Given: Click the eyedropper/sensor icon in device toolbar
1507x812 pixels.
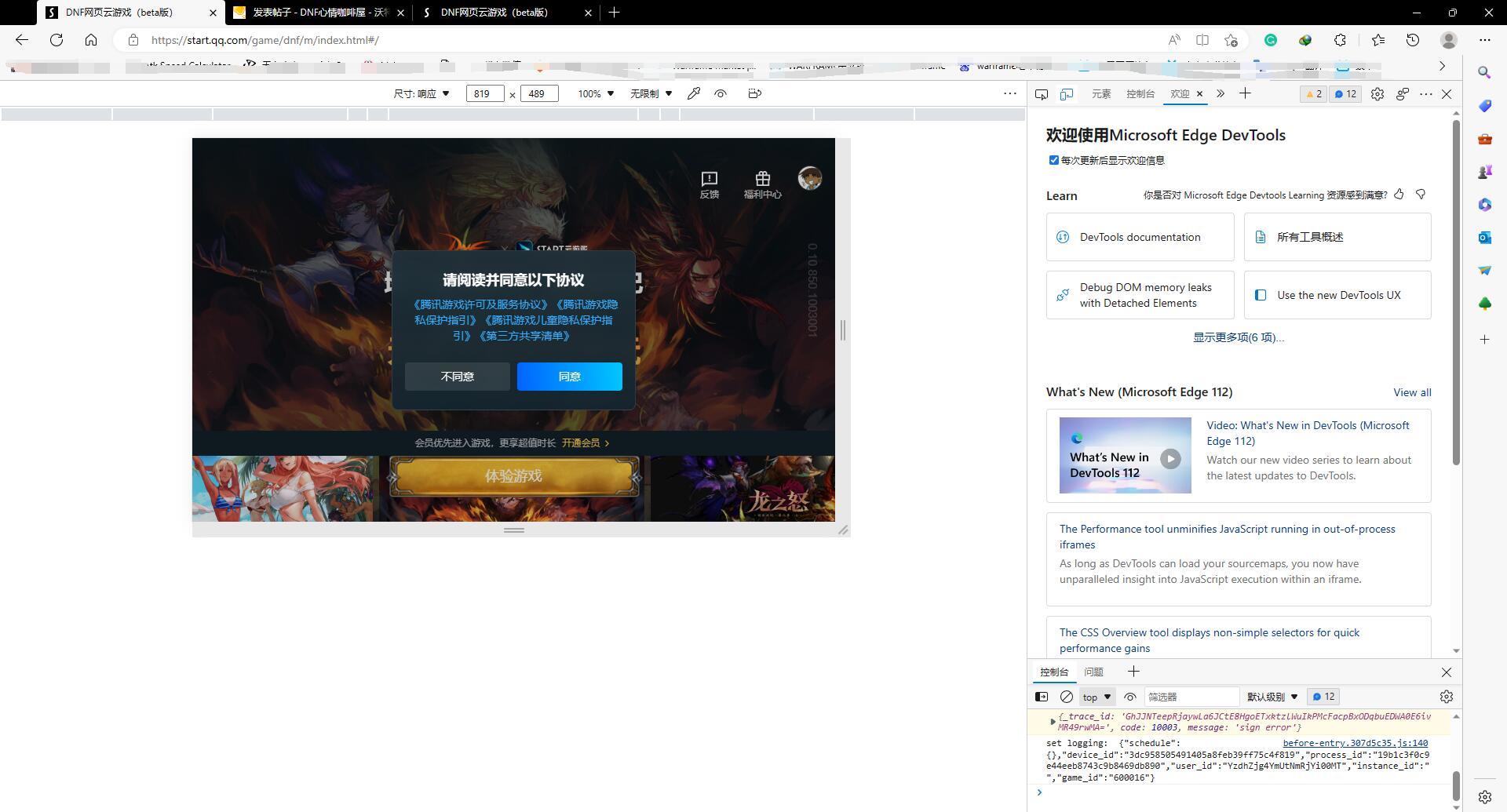Looking at the screenshot, I should pos(694,94).
